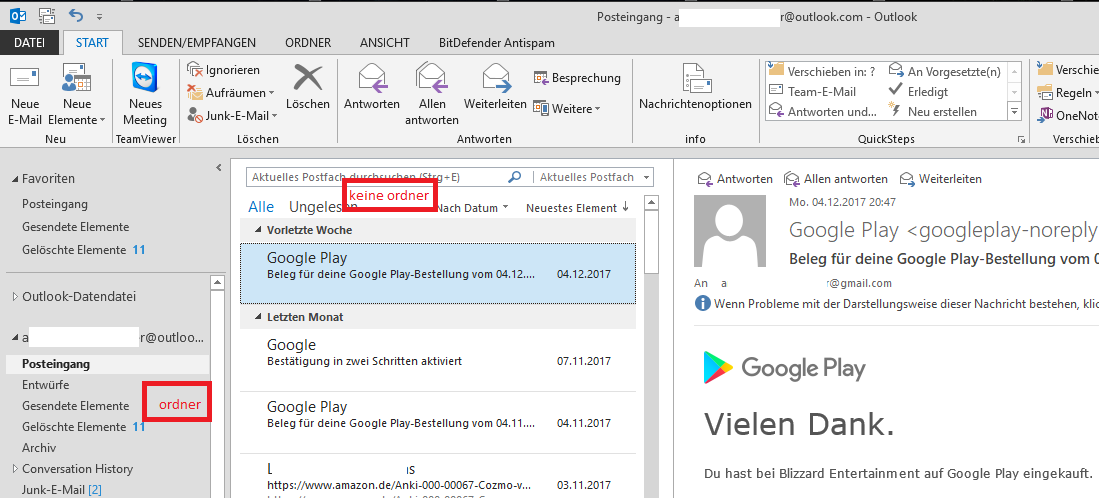Viewport: 1099px width, 498px height.
Task: Open Gesendete Elemente under Favoriten
Action: pyautogui.click(x=76, y=227)
